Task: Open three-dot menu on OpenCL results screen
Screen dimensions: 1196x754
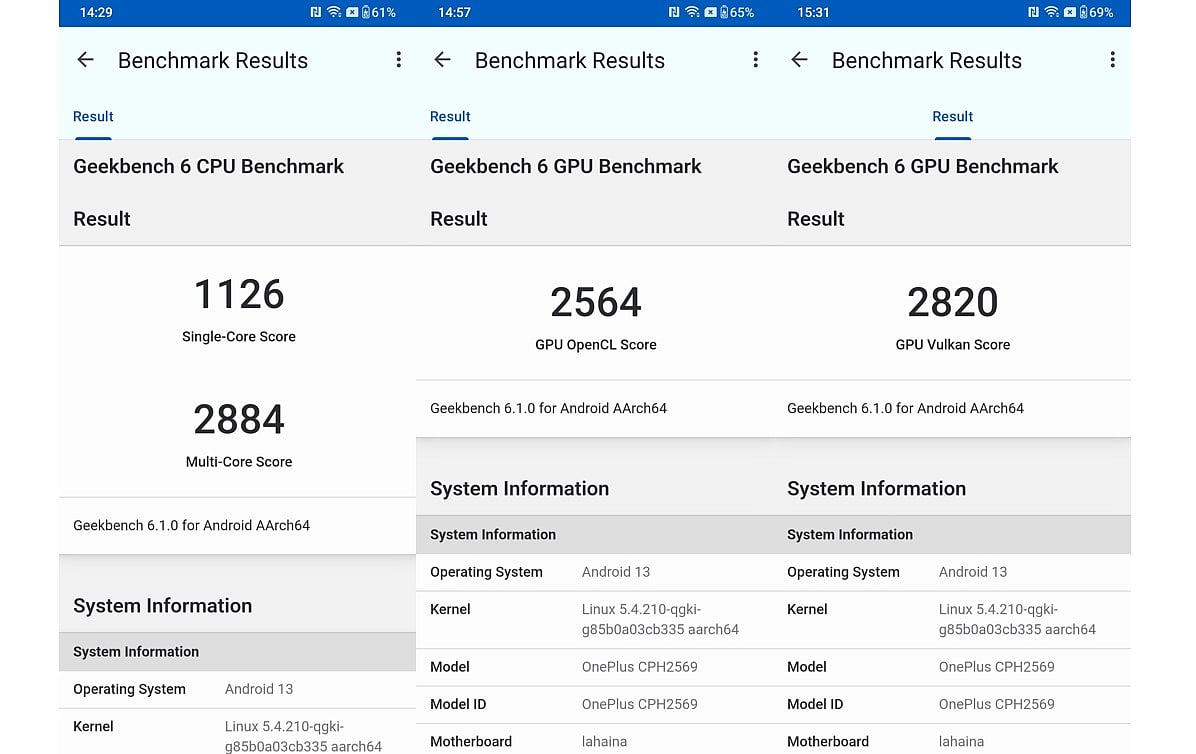Action: pos(755,59)
